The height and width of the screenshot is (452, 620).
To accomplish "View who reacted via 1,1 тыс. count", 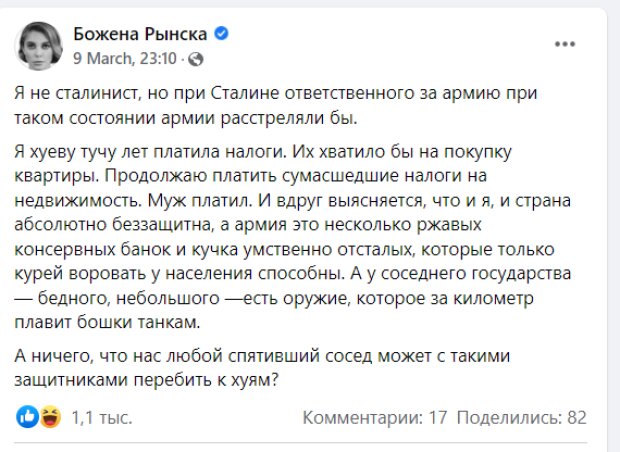I will 92,417.
